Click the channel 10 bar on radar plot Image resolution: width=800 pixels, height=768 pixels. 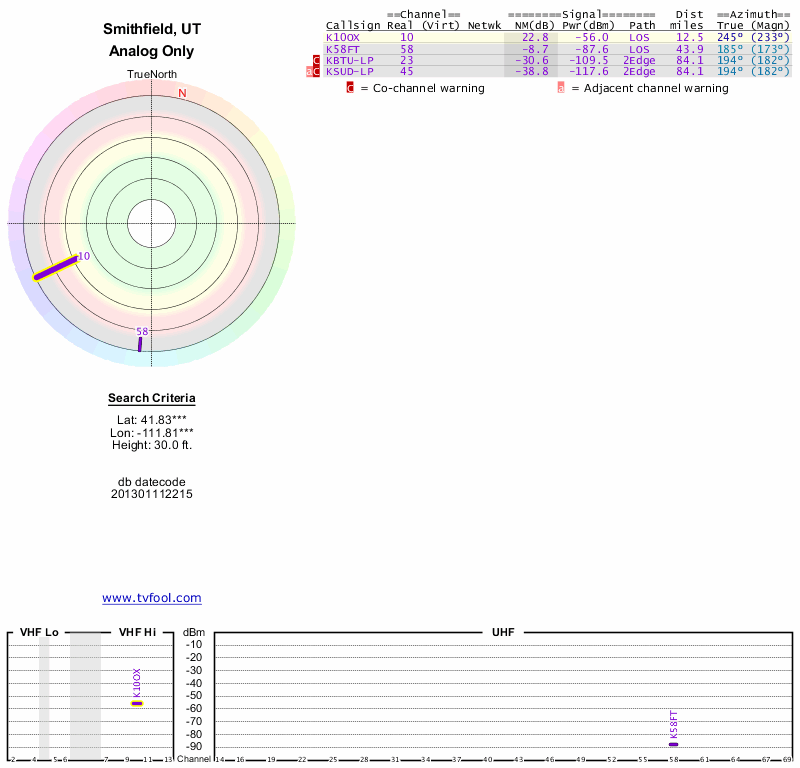55,269
